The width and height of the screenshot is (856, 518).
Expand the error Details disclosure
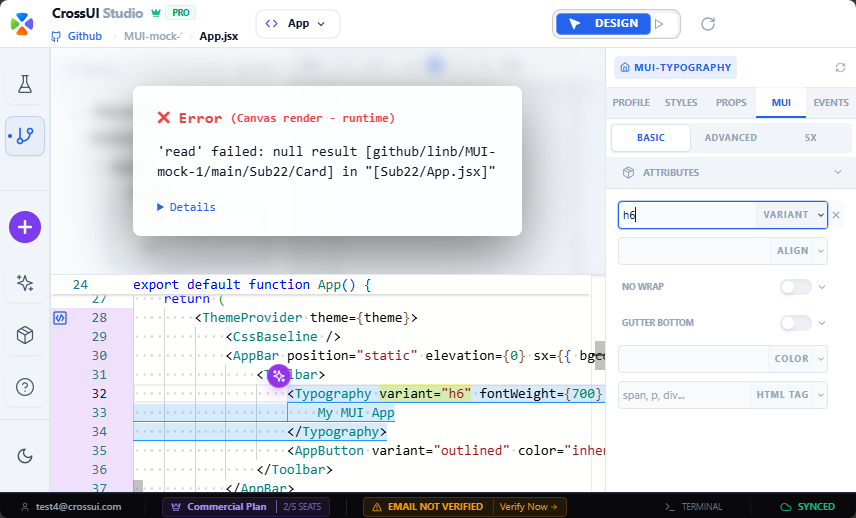pyautogui.click(x=187, y=207)
